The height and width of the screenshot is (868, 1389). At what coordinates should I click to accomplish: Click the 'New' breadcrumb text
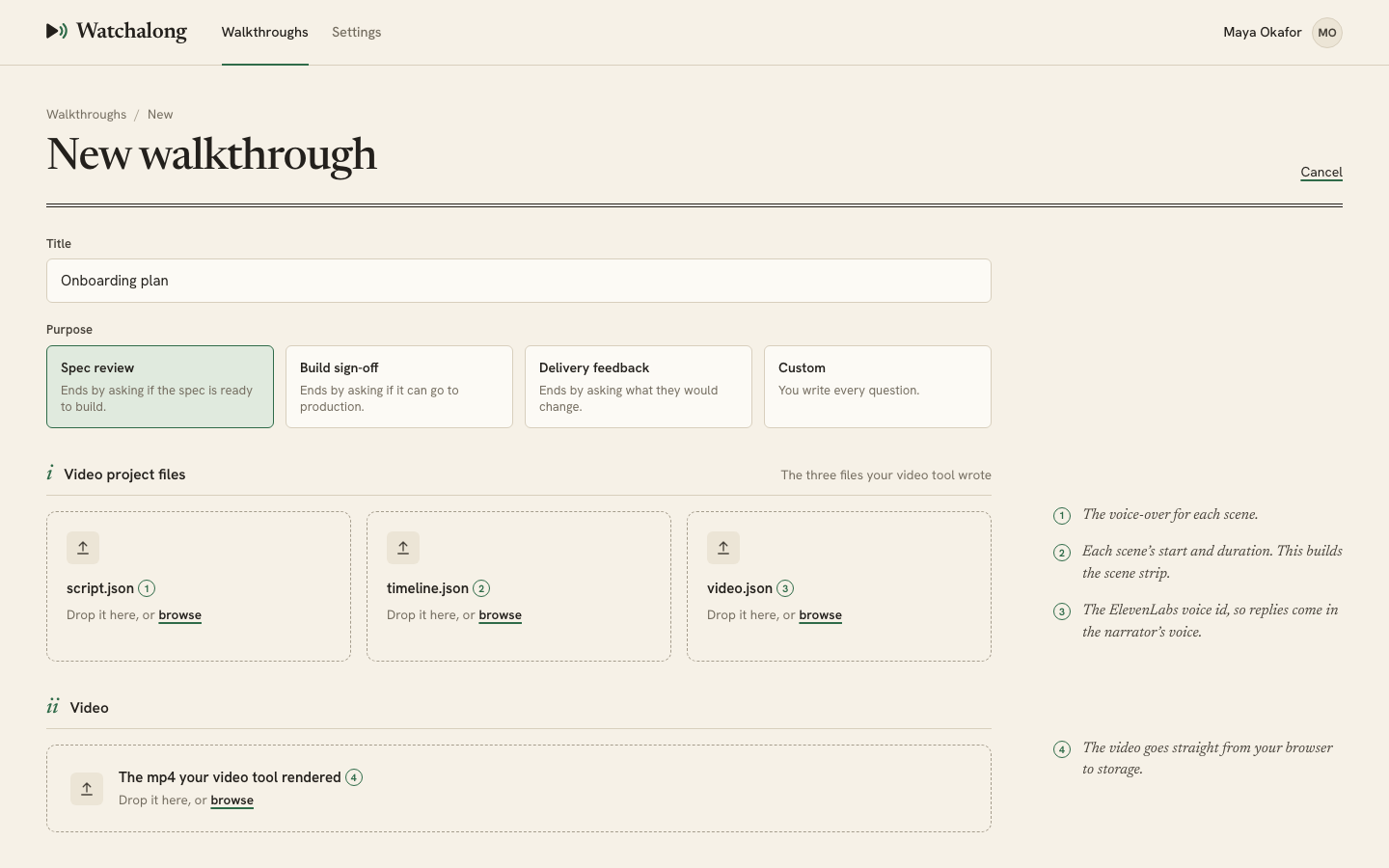pyautogui.click(x=160, y=114)
